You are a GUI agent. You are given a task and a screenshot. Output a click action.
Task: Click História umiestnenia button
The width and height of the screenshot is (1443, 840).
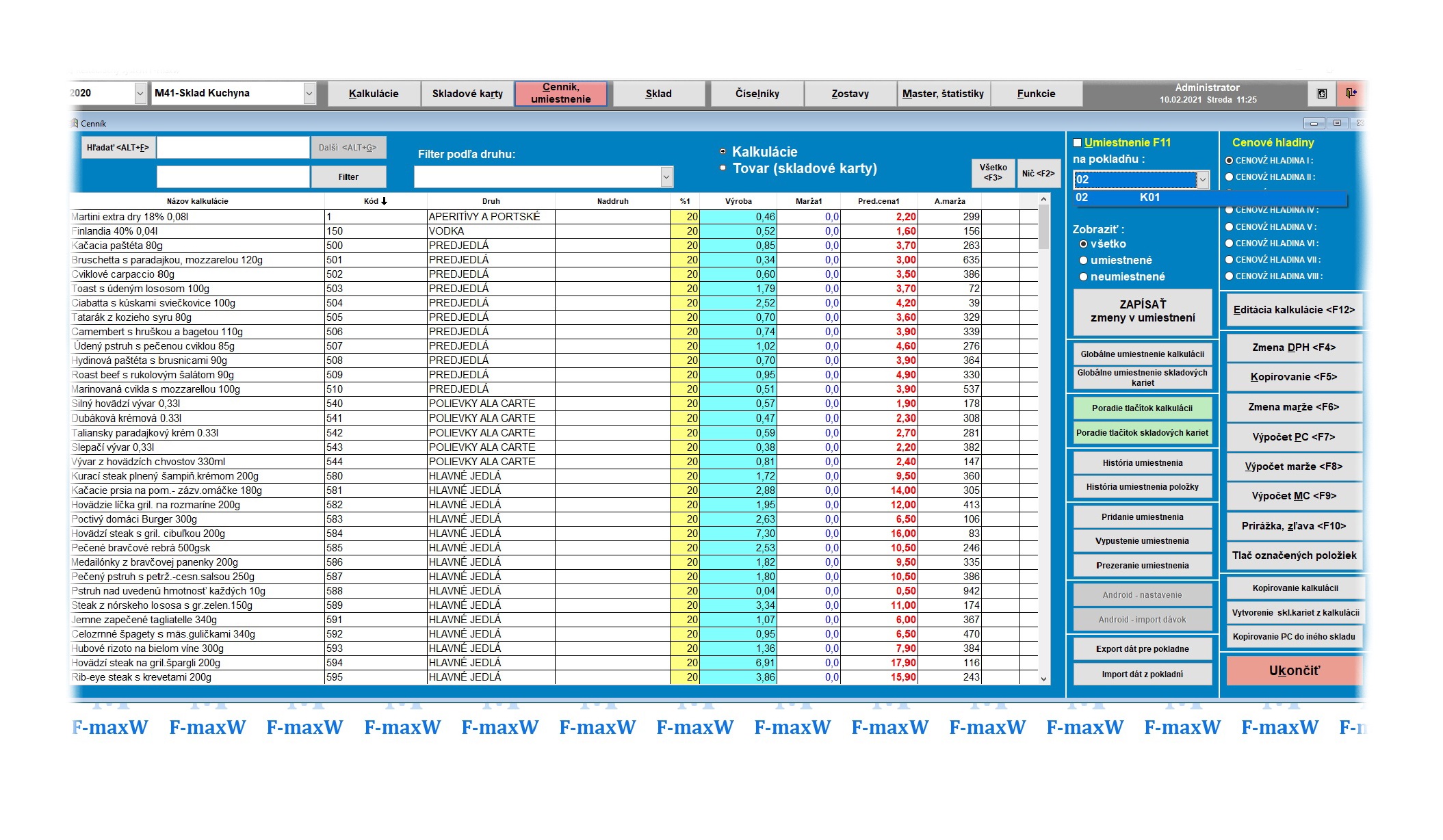1143,463
